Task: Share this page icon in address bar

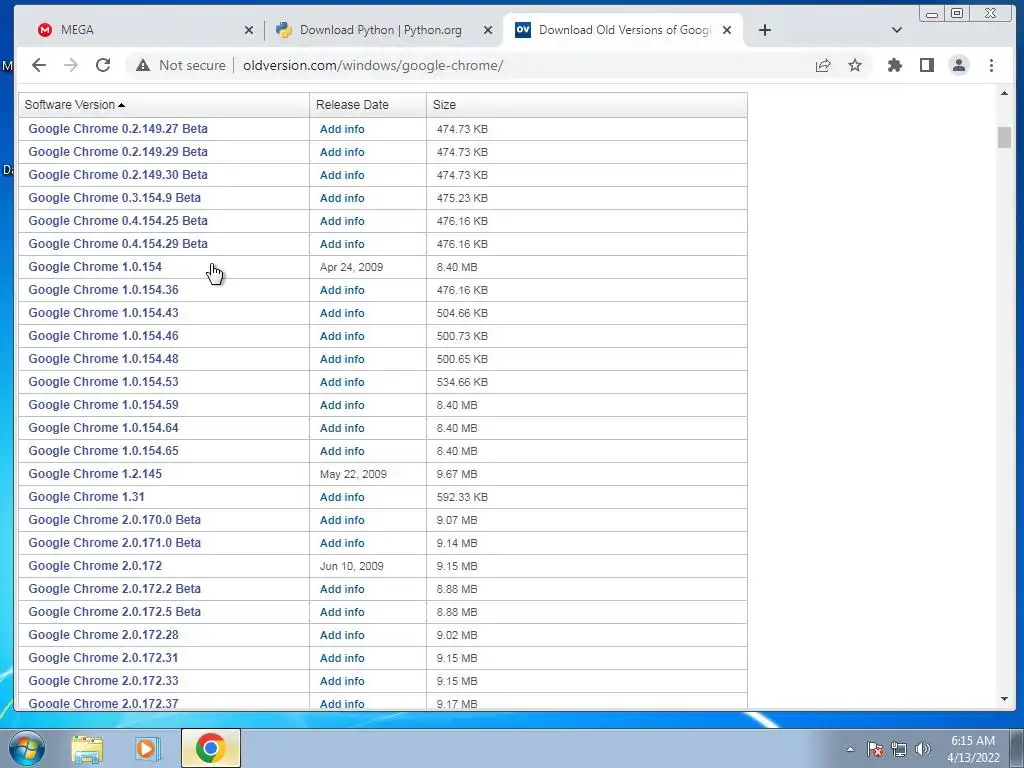Action: pos(823,65)
